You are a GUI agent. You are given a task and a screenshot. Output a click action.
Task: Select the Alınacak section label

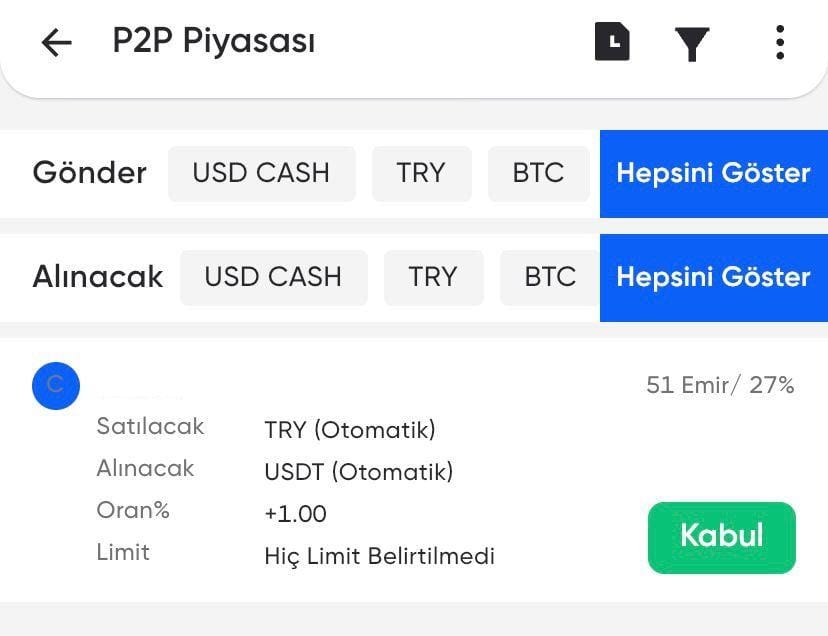click(x=96, y=277)
